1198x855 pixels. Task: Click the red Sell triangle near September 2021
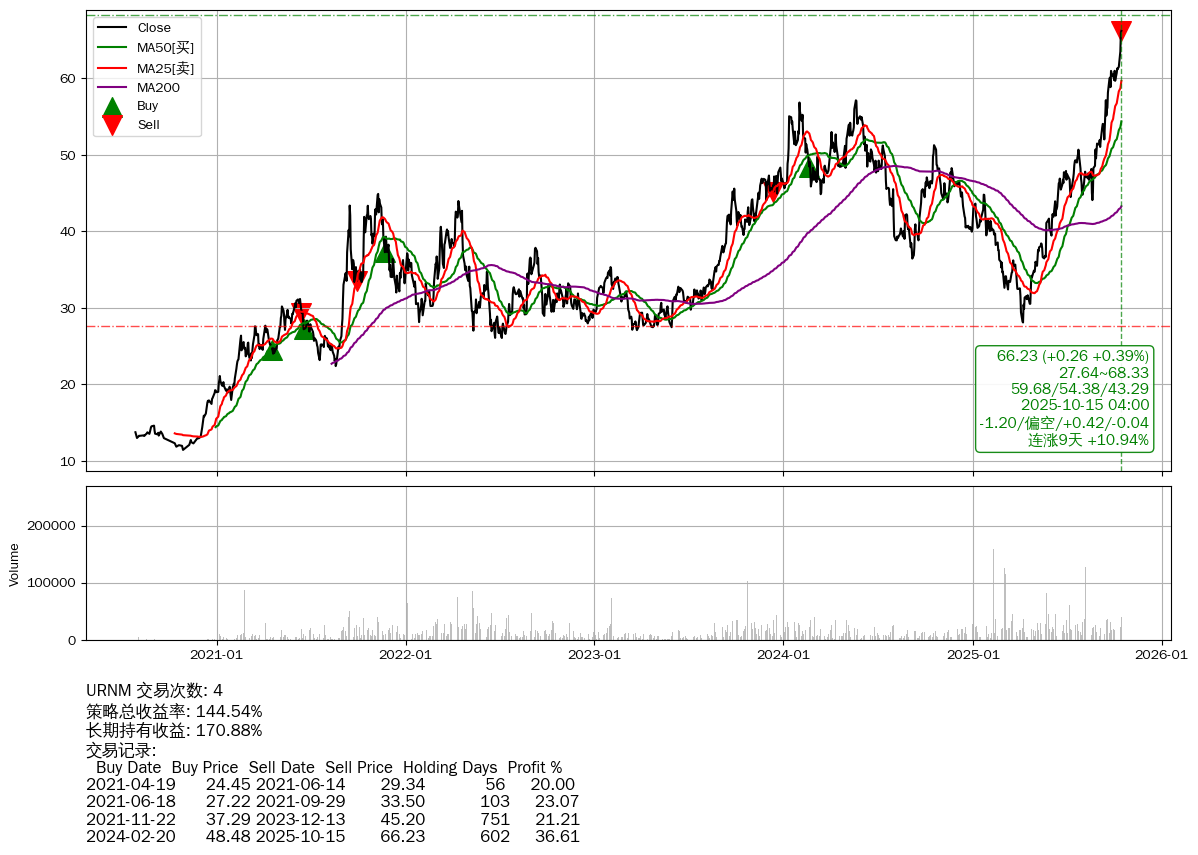pos(357,281)
